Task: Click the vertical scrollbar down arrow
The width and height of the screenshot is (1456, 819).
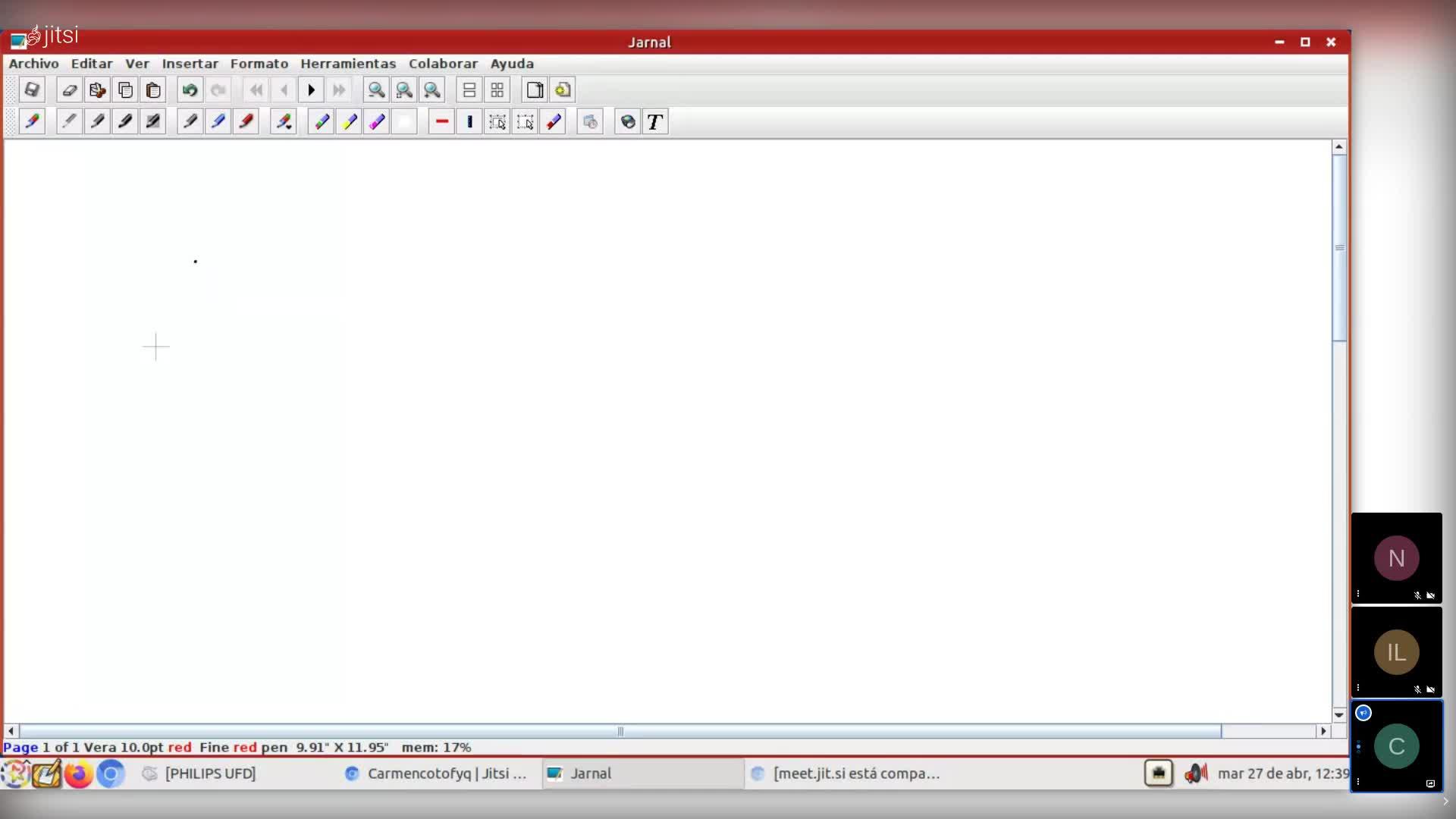Action: [1338, 714]
